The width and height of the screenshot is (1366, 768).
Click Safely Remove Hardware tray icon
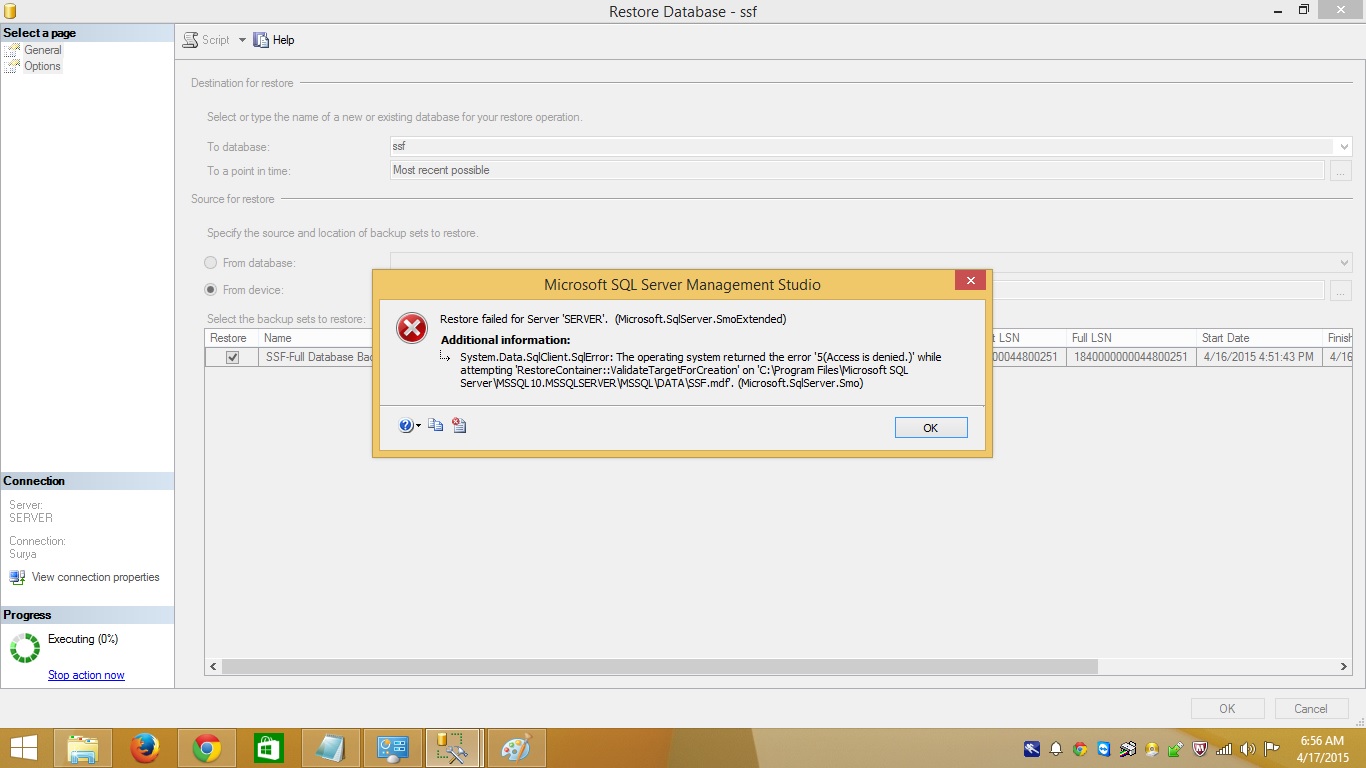click(1176, 749)
